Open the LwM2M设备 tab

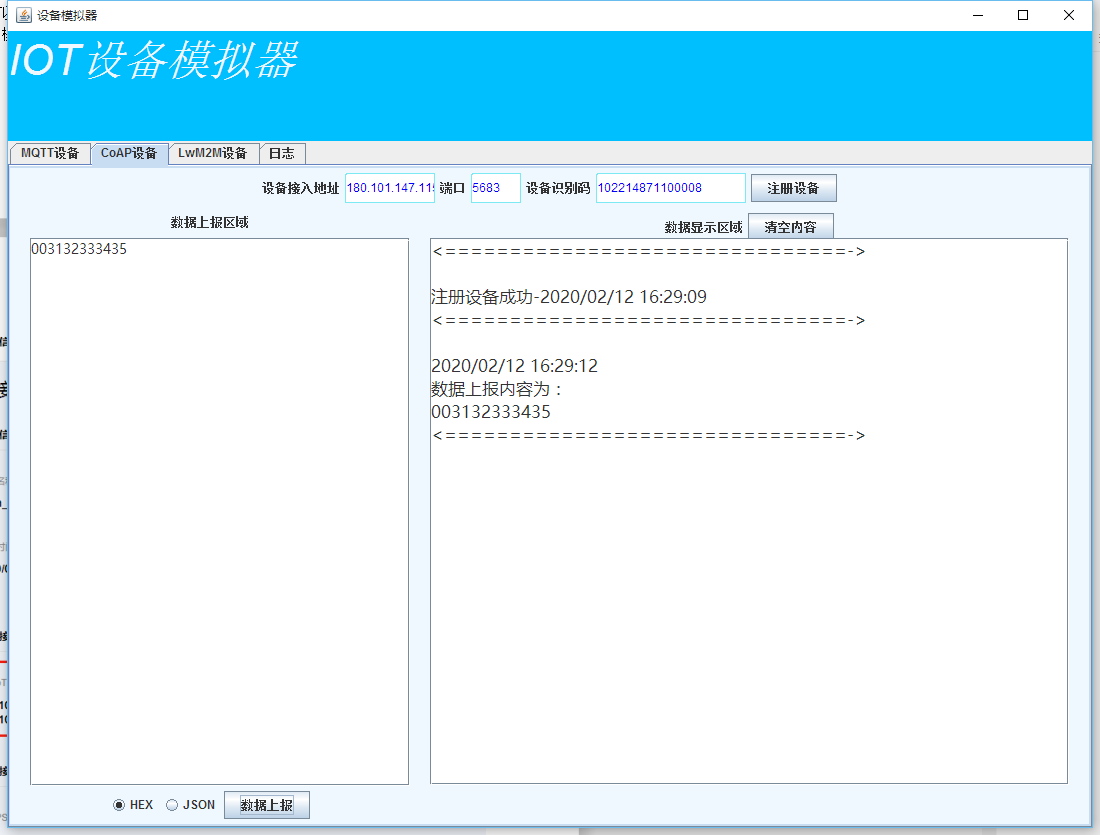(x=213, y=154)
